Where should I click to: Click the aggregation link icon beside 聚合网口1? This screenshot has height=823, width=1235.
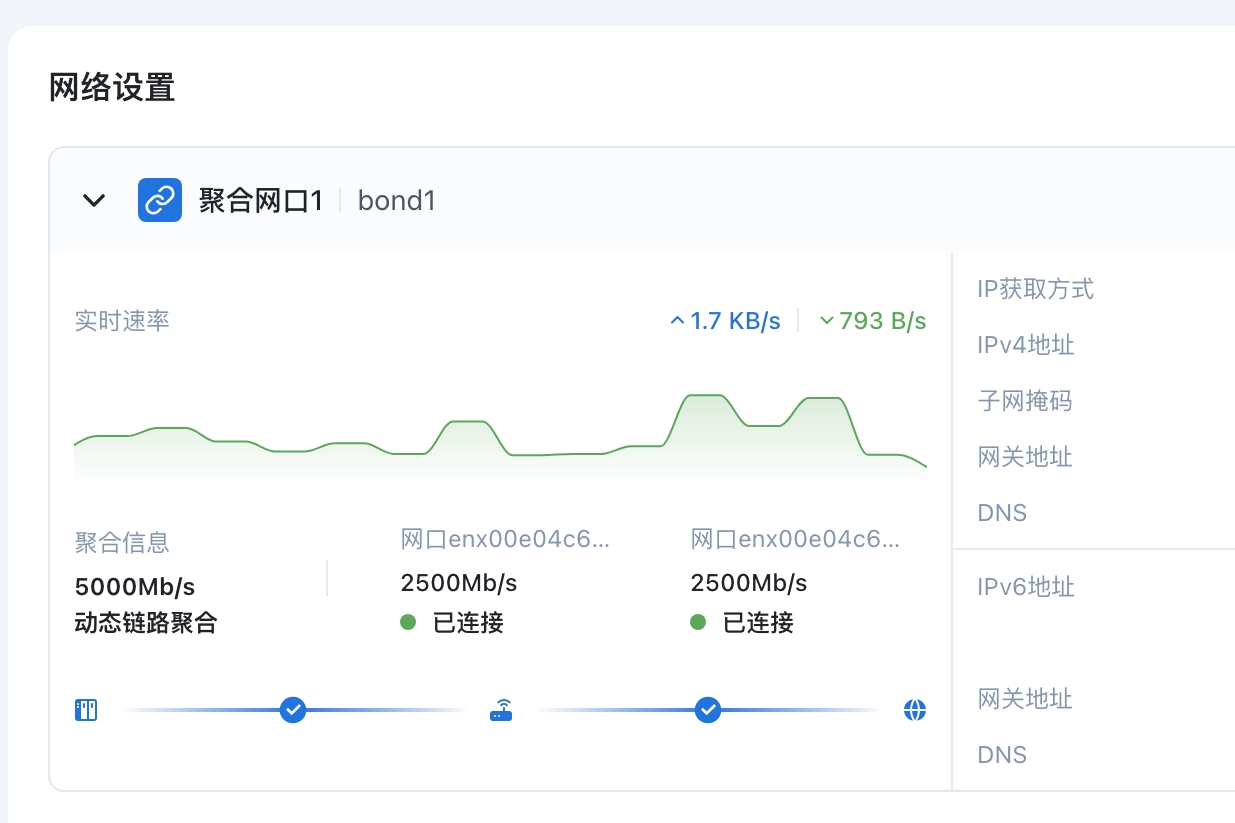click(x=160, y=199)
